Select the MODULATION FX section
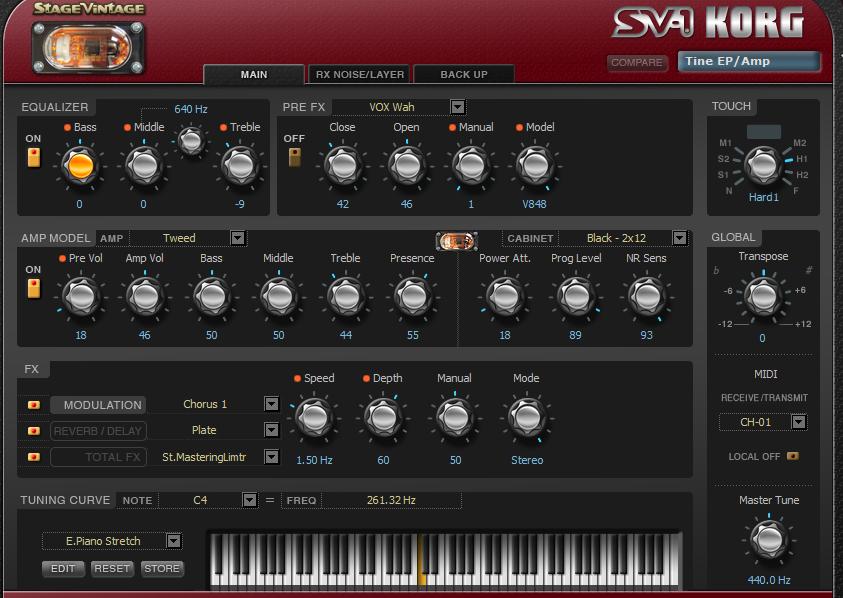The width and height of the screenshot is (843, 598). pyautogui.click(x=98, y=405)
